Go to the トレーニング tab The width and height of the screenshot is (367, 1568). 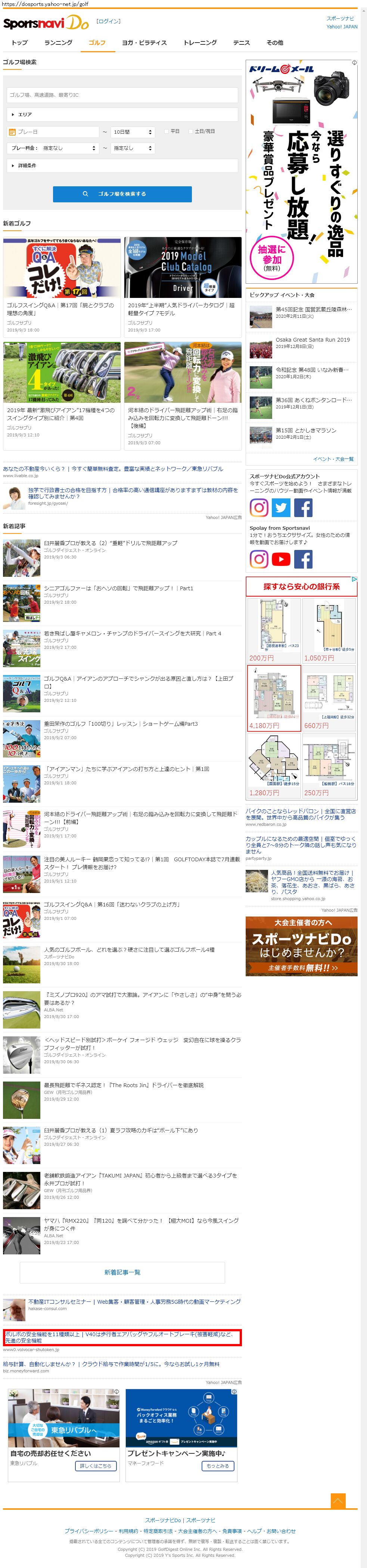200,43
